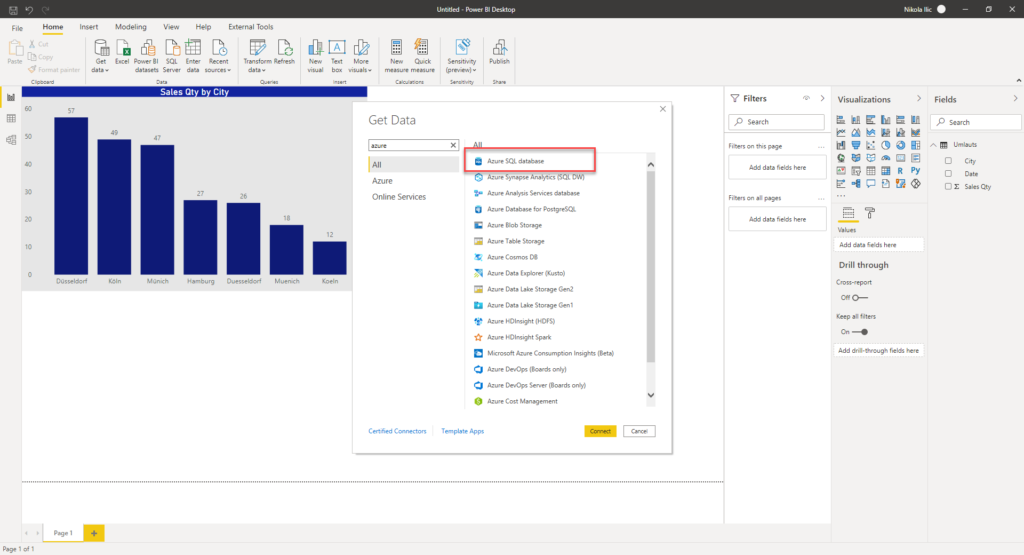Click the Connect button
Viewport: 1024px width, 555px height.
[600, 431]
